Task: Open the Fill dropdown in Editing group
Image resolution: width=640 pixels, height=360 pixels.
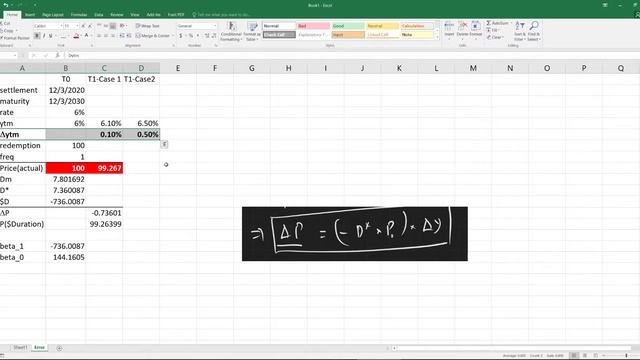Action: click(493, 30)
